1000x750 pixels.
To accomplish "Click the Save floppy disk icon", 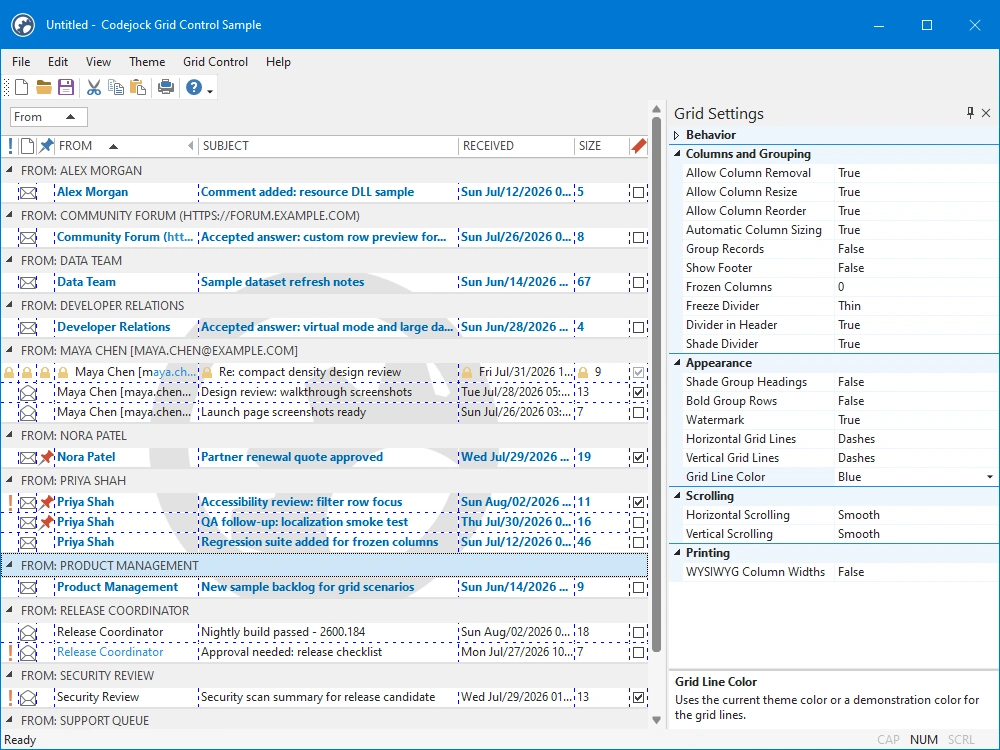I will [x=66, y=87].
